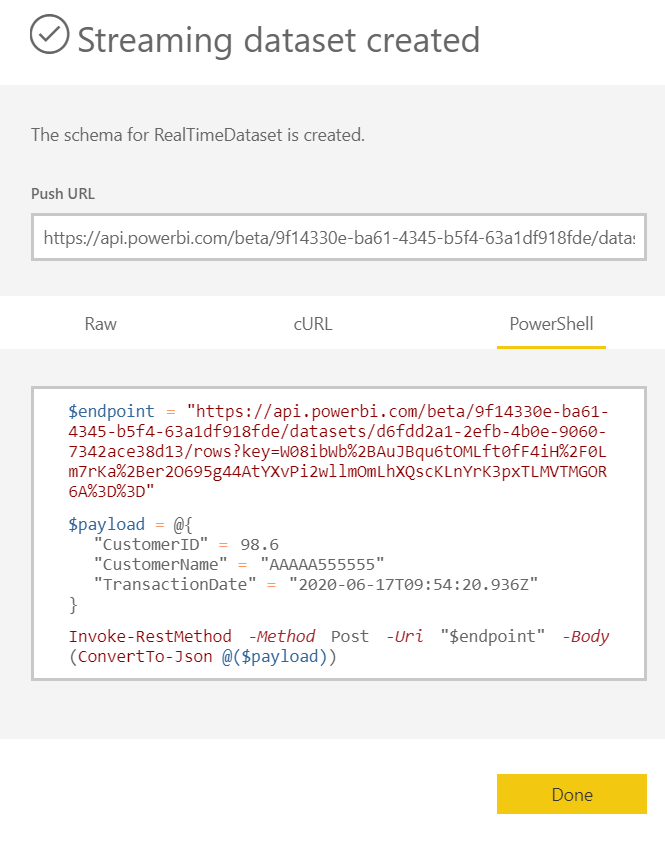The image size is (665, 847).
Task: Switch to the Raw tab
Action: click(x=100, y=323)
